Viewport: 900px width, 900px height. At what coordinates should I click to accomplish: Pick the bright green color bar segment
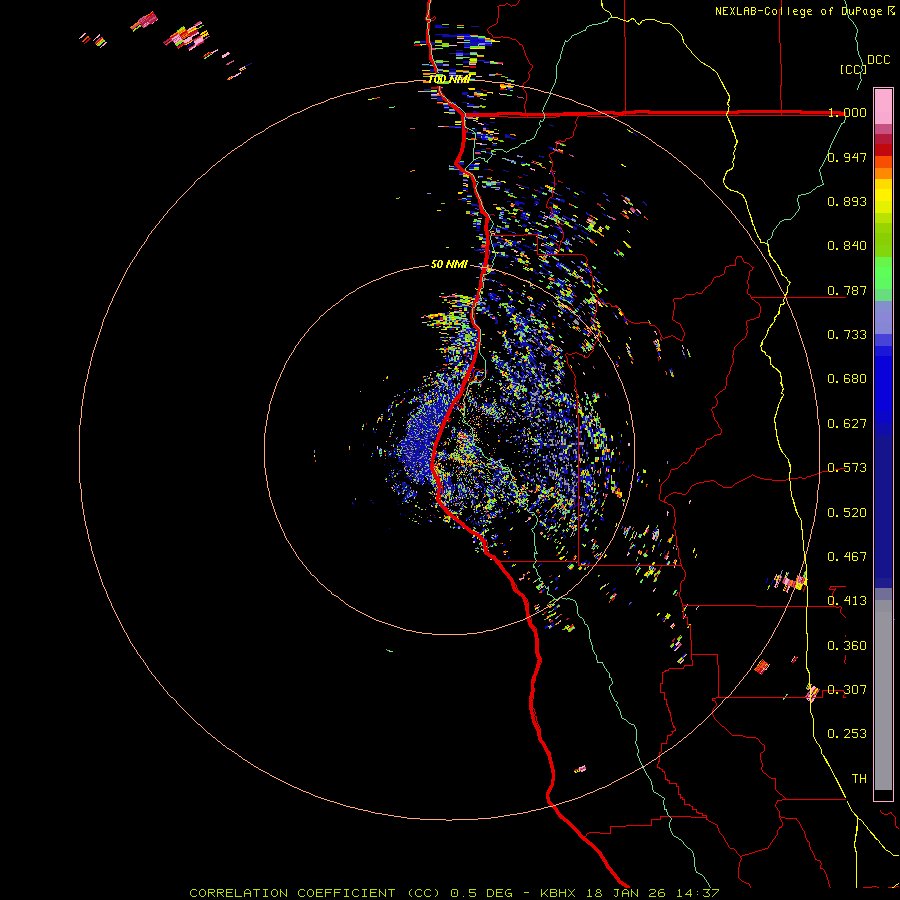click(x=883, y=273)
